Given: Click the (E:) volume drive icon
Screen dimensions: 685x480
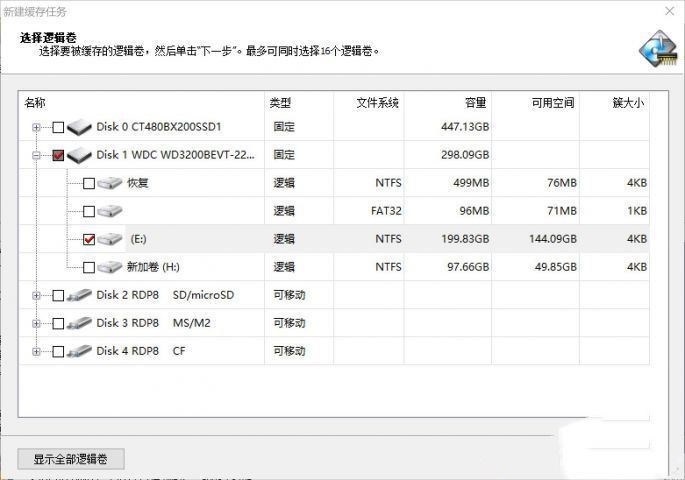Looking at the screenshot, I should 110,239.
